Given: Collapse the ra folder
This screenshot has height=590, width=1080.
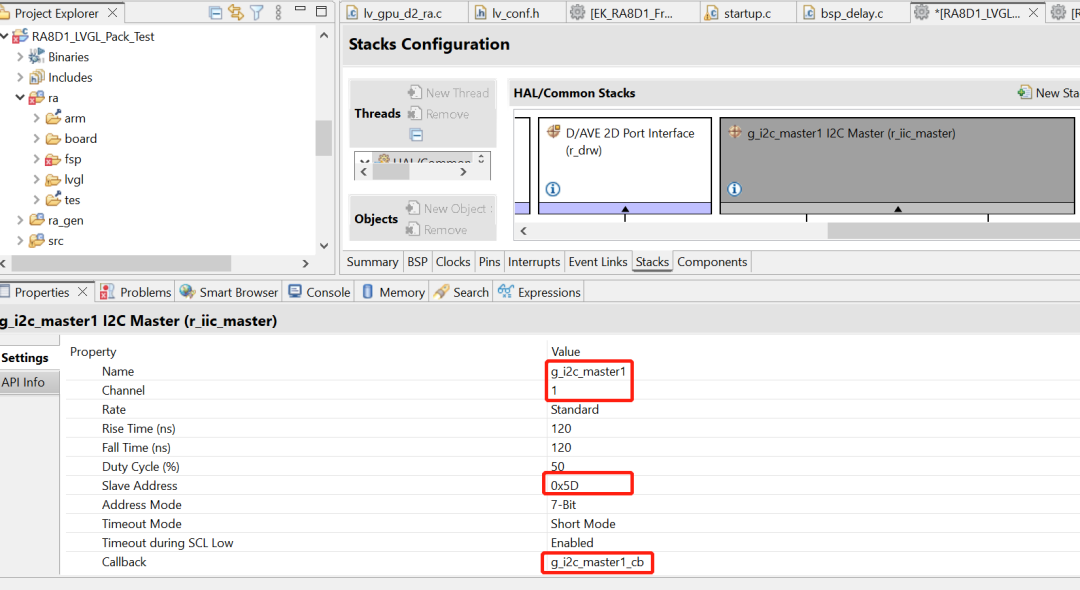Looking at the screenshot, I should 20,98.
